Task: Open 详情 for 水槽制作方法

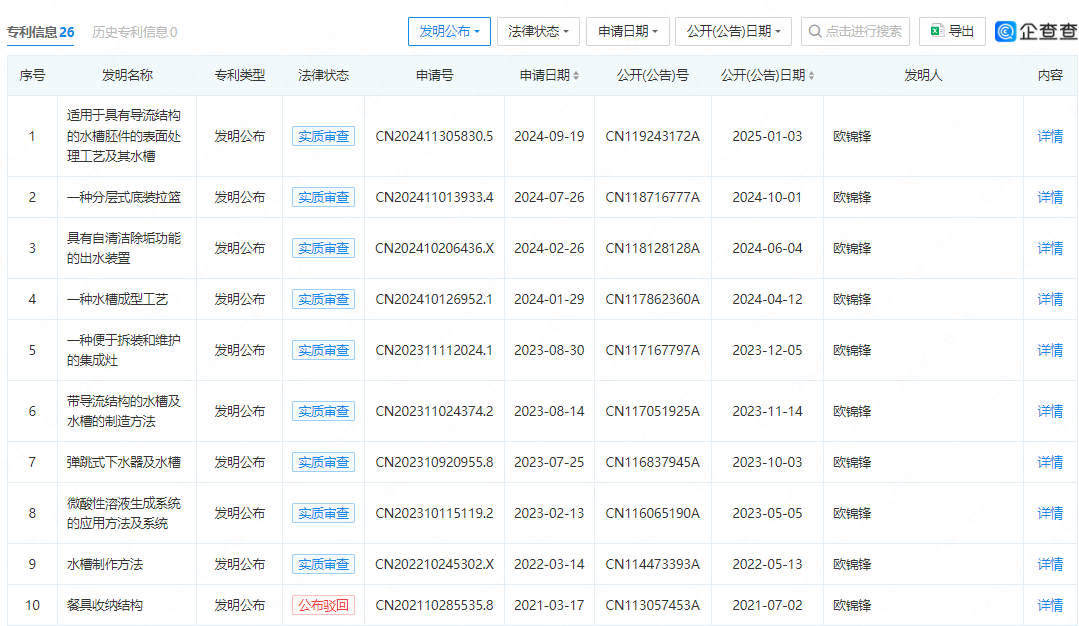Action: pyautogui.click(x=1050, y=564)
